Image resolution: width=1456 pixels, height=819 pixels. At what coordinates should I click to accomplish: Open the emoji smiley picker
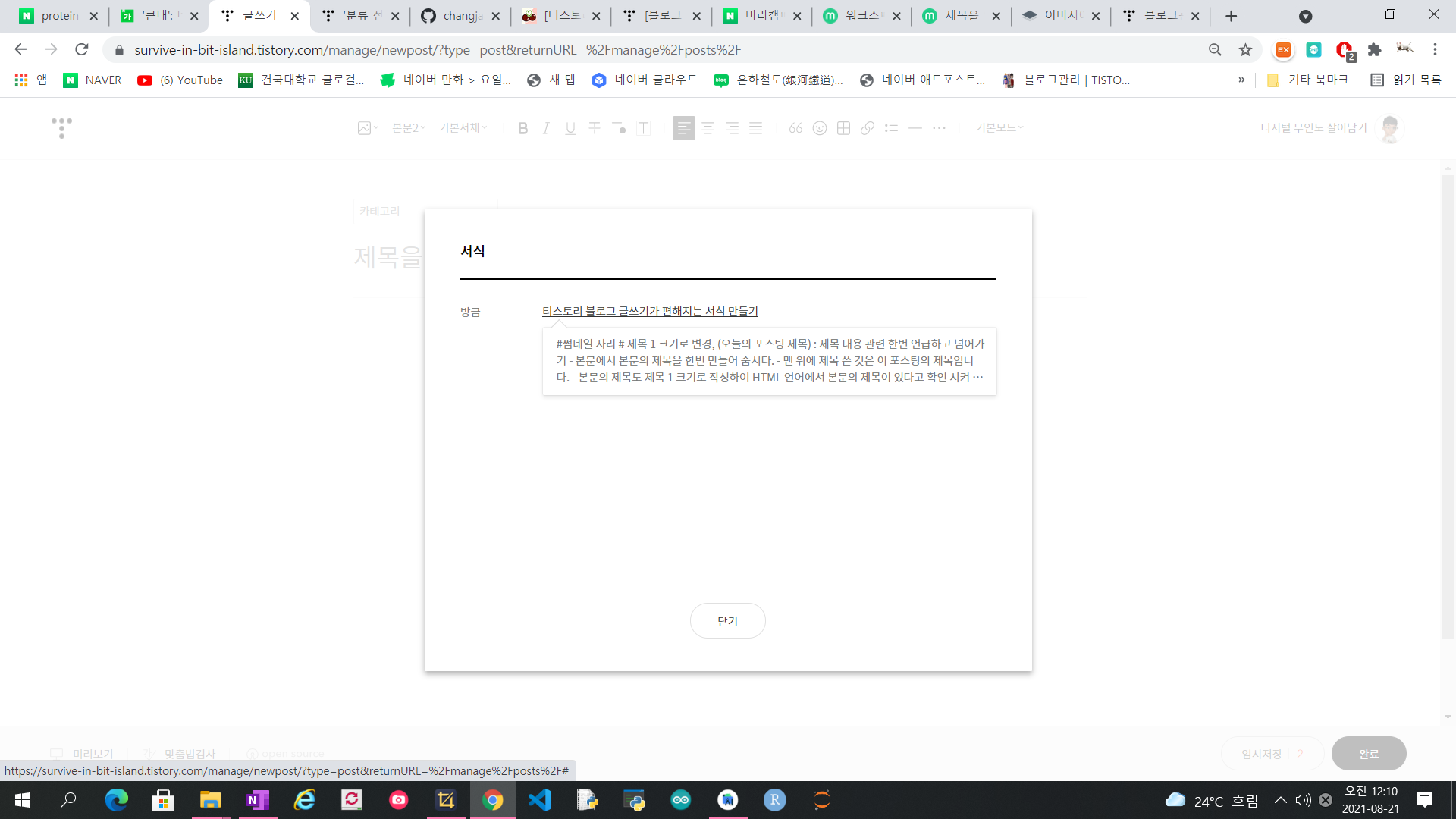click(820, 128)
